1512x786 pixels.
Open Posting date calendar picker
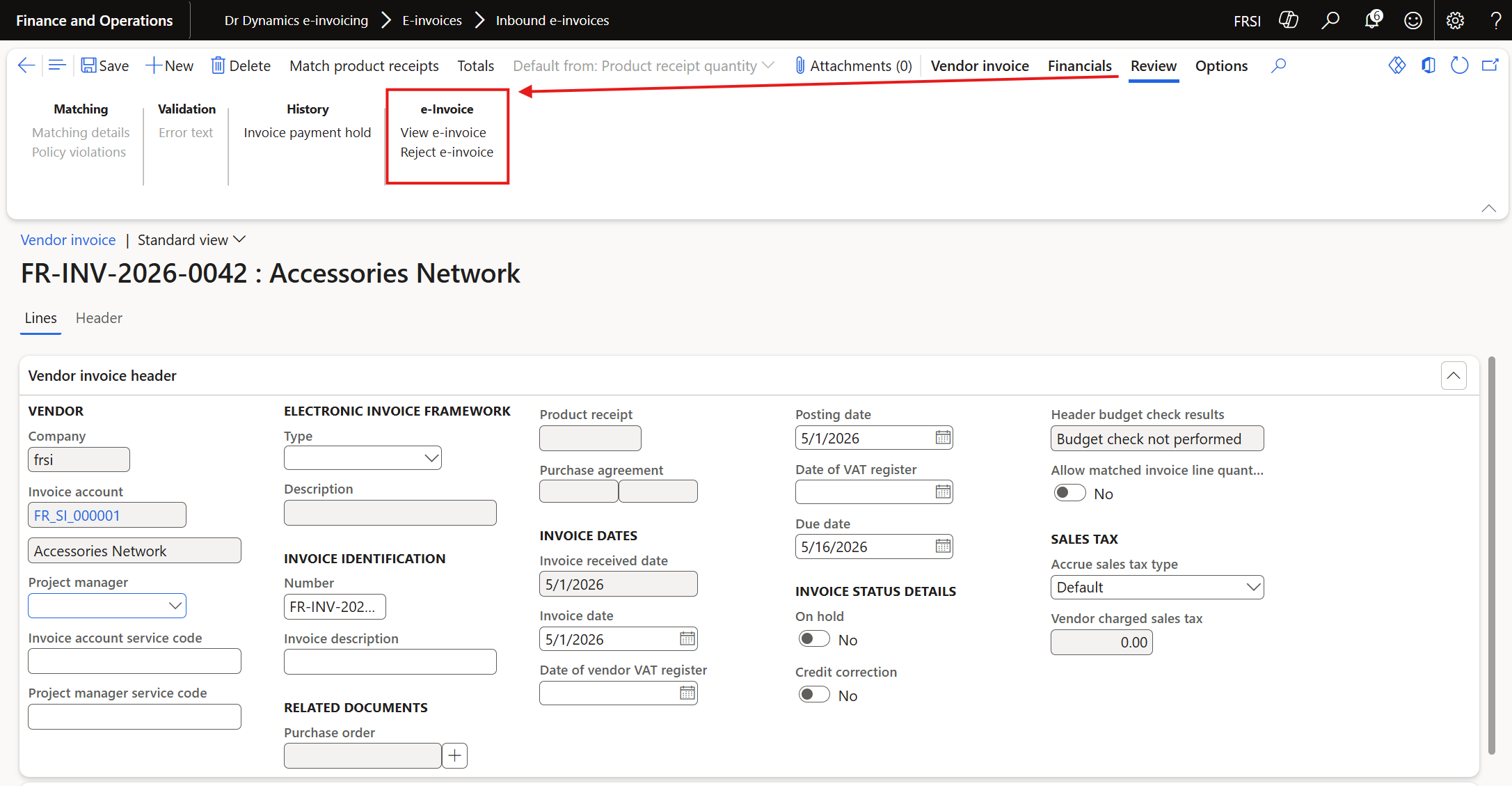tap(943, 437)
